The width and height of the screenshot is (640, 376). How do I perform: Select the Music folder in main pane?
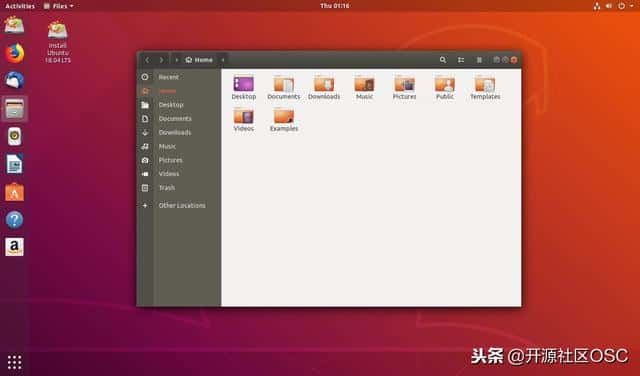[x=364, y=87]
